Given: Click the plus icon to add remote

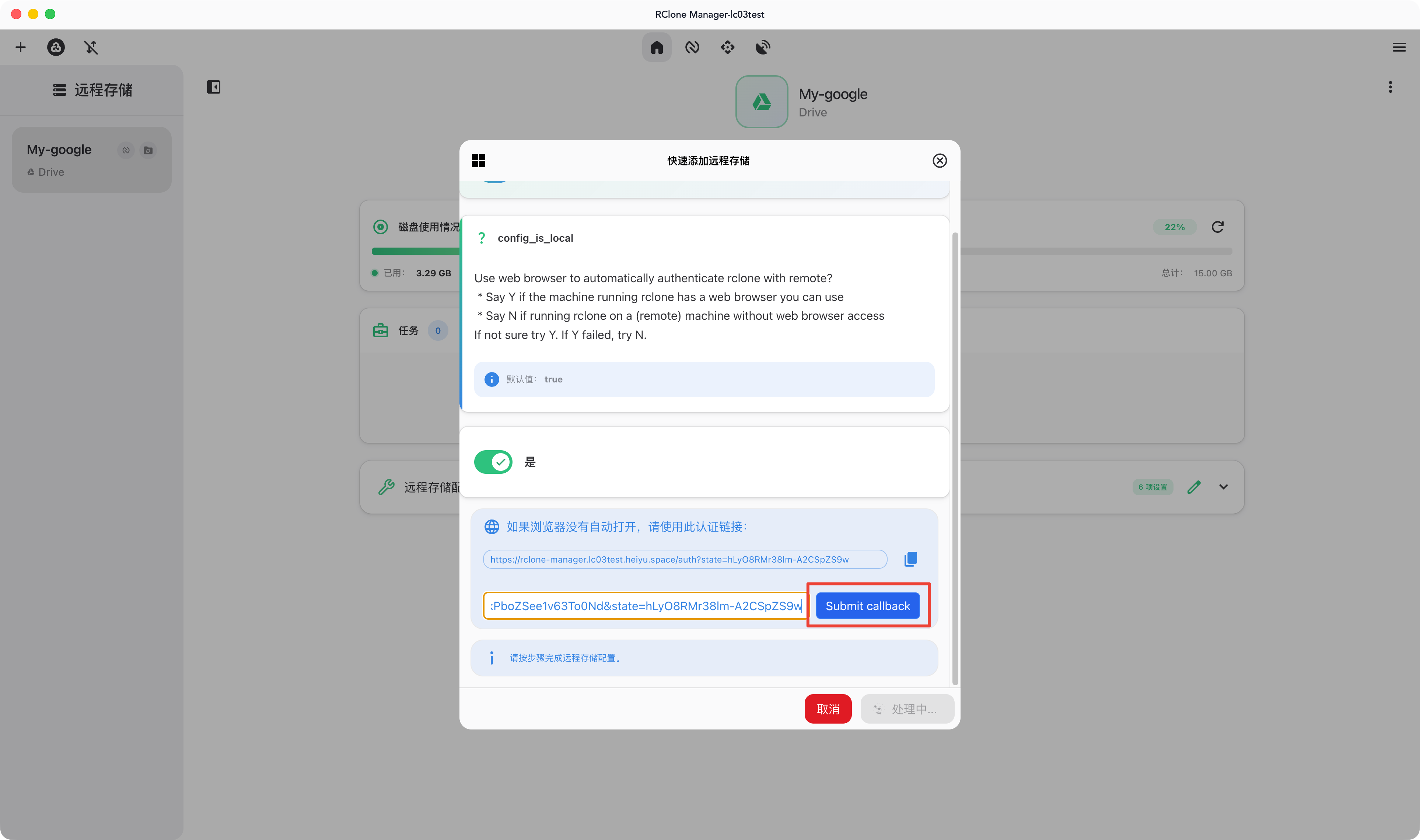Looking at the screenshot, I should pyautogui.click(x=20, y=47).
